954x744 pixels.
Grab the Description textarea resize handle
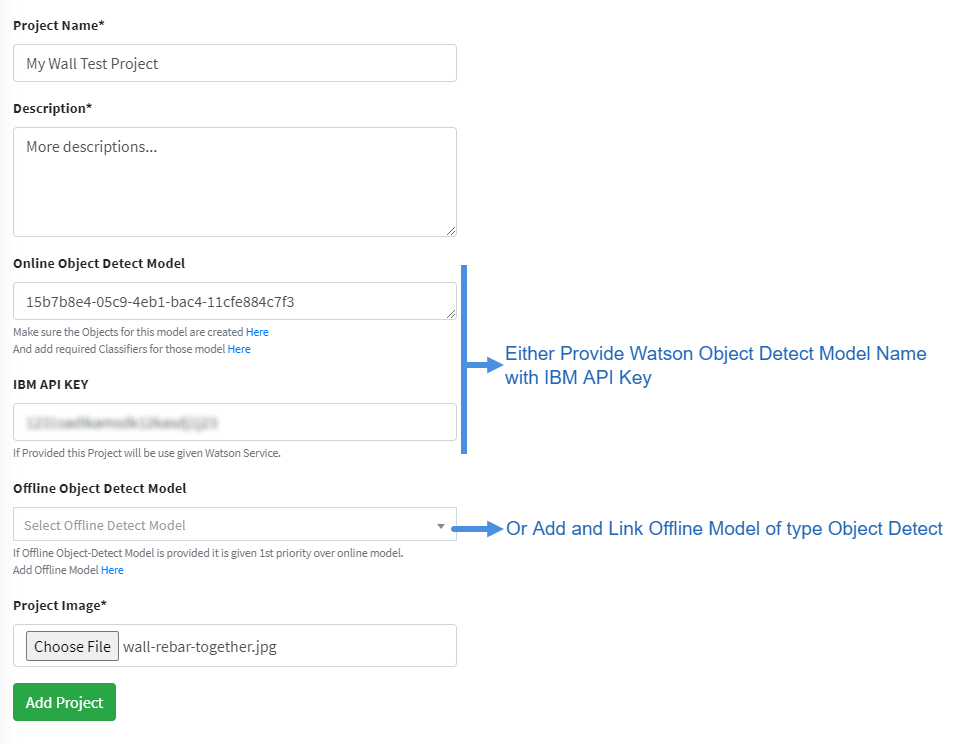pos(450,231)
